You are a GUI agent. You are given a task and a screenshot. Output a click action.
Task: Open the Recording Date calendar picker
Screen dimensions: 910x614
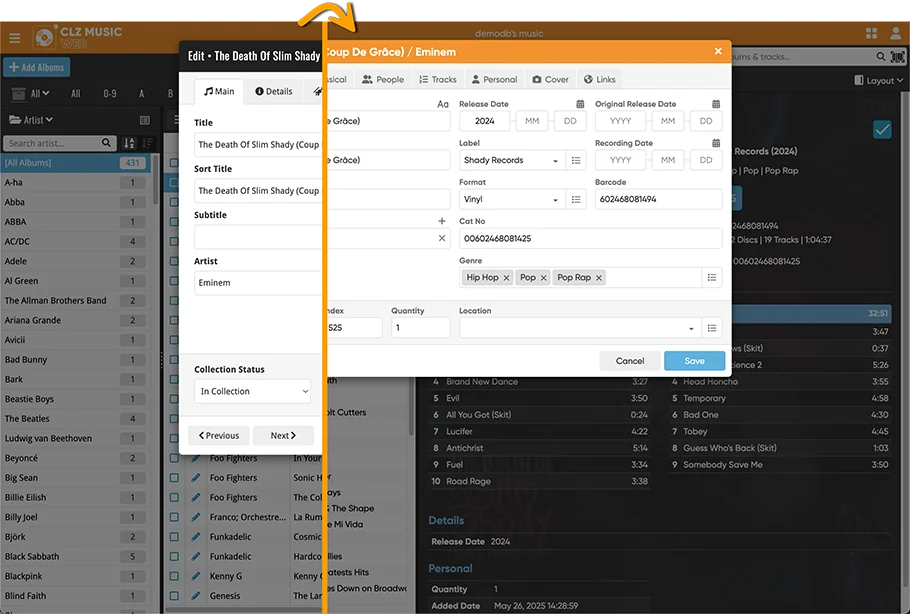point(716,143)
